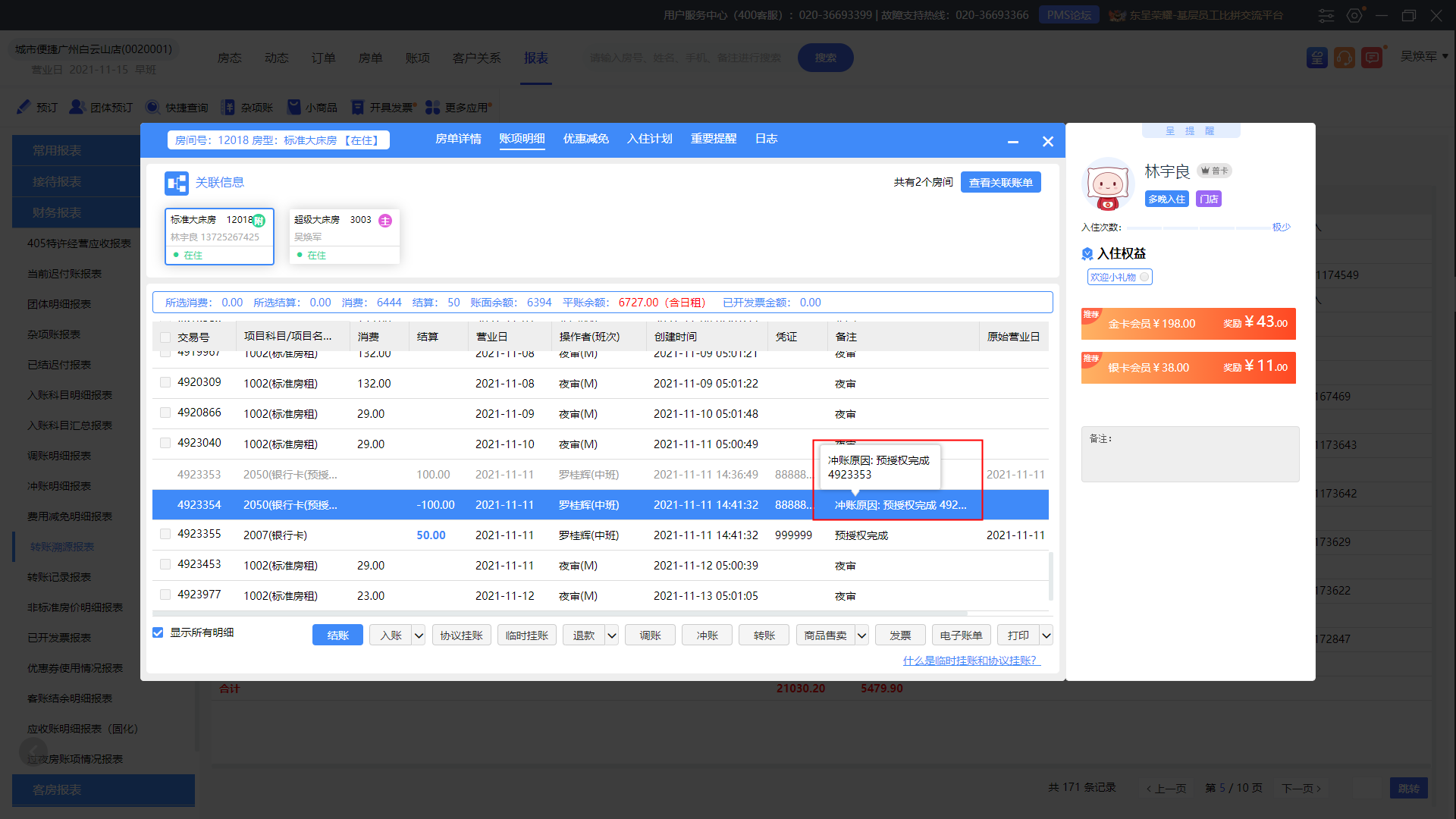Uncheck 显示所有明细 checkbox
This screenshot has width=1456, height=819.
pos(158,632)
